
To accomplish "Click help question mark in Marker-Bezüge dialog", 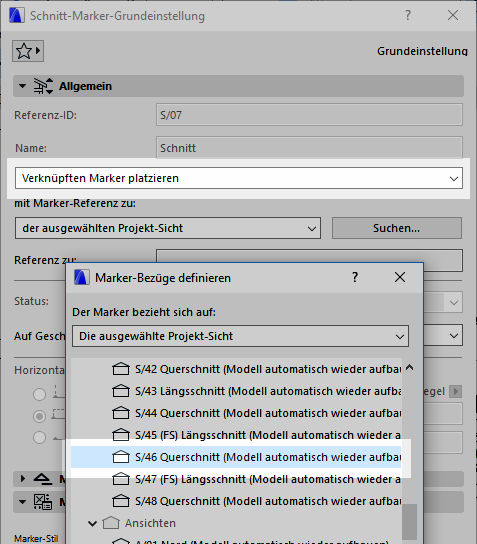I will coord(355,277).
